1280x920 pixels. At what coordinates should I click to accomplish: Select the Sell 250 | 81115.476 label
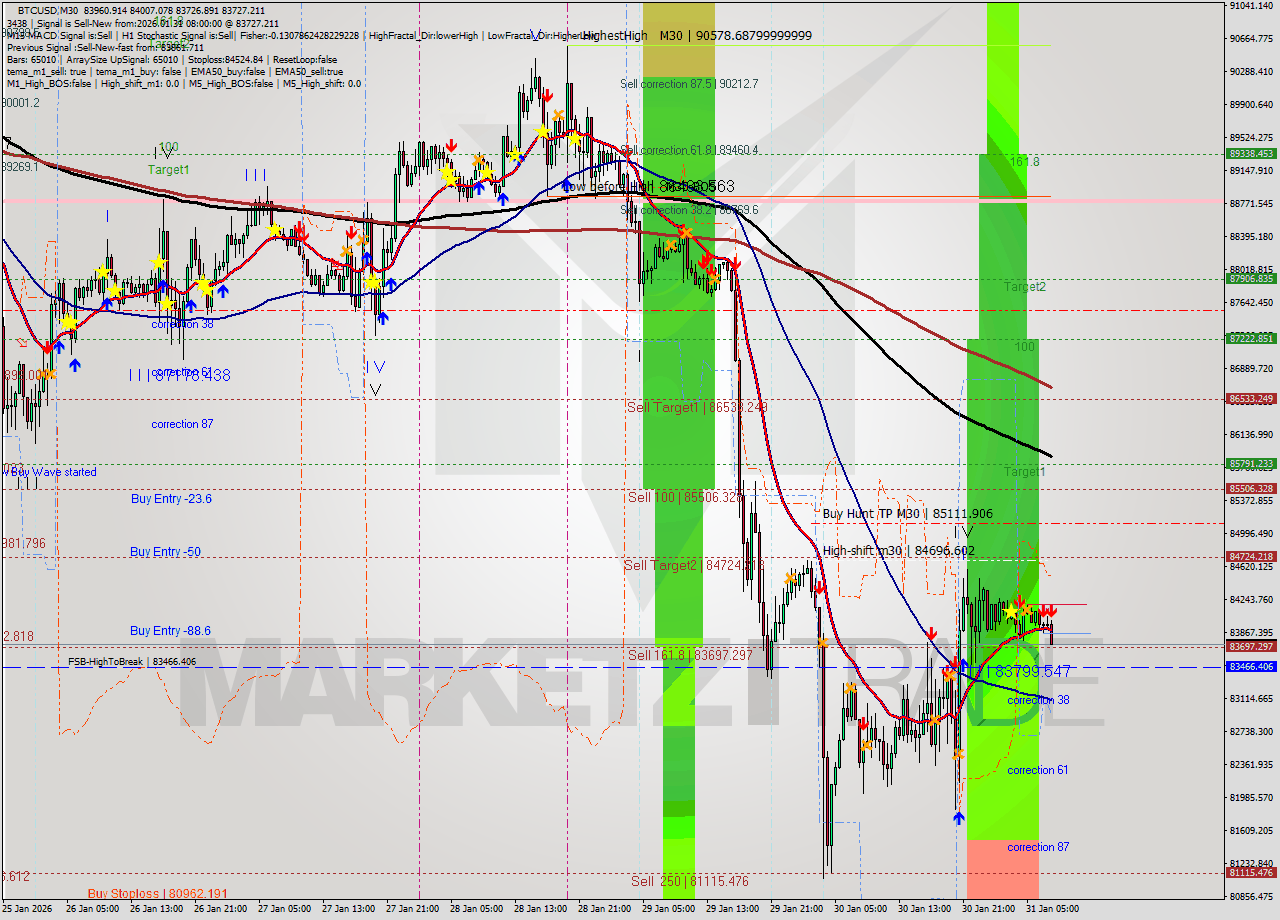689,881
